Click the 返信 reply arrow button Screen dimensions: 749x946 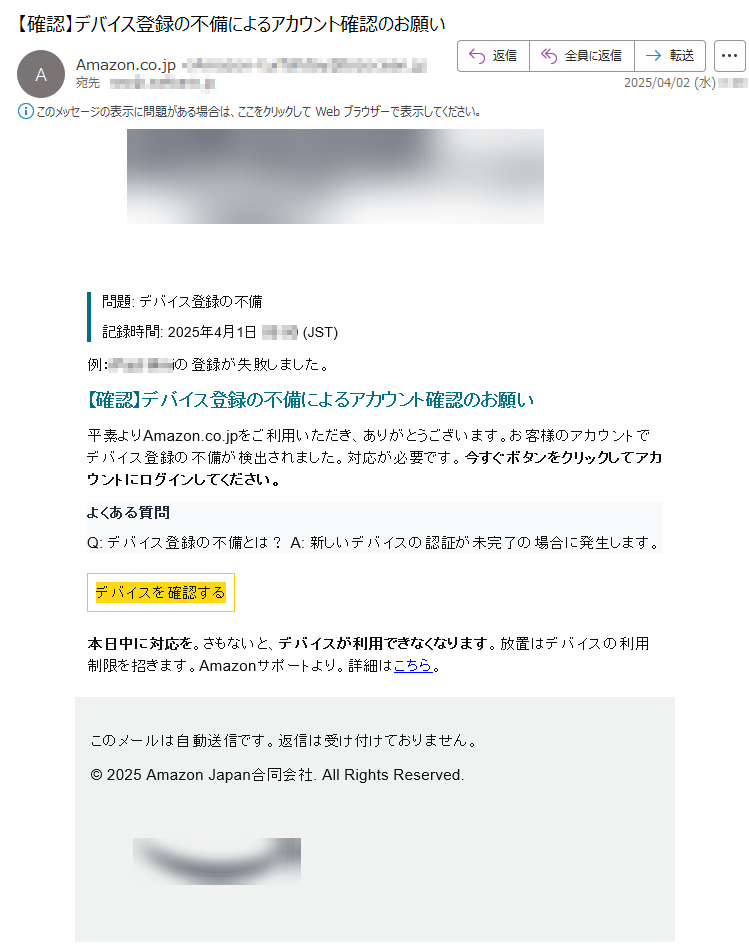(493, 56)
